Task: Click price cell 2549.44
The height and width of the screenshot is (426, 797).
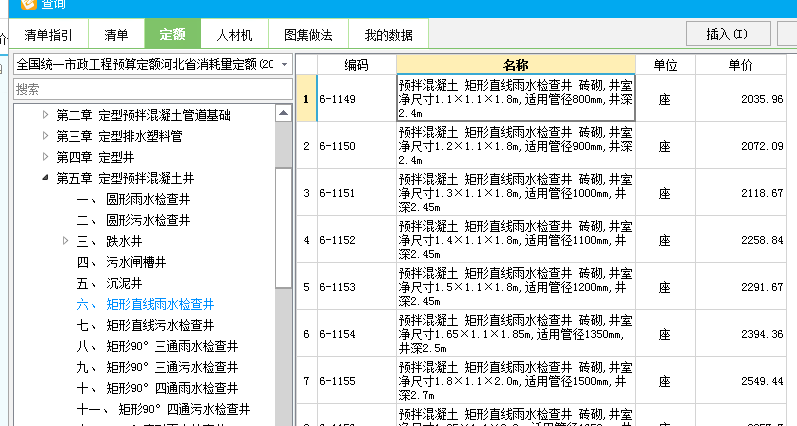Action: coord(740,381)
